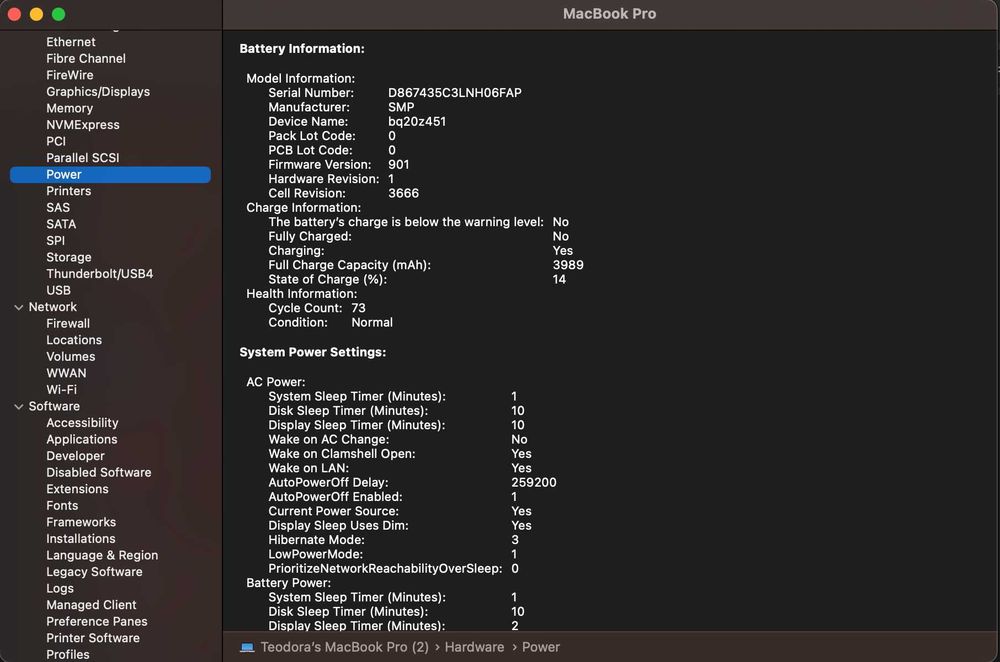Select Ethernet in the sidebar
The width and height of the screenshot is (1000, 662).
pos(71,42)
